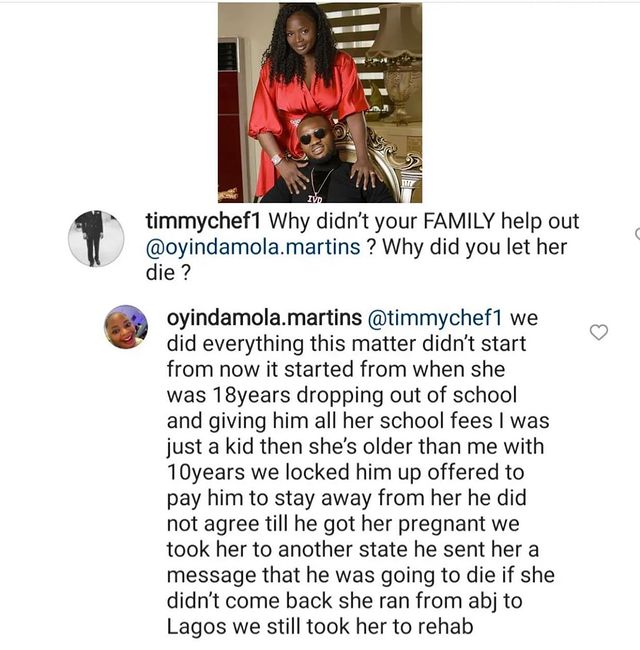The height and width of the screenshot is (650, 640).
Task: Like the oyindamola.martins reply with the heart
Action: (x=599, y=332)
